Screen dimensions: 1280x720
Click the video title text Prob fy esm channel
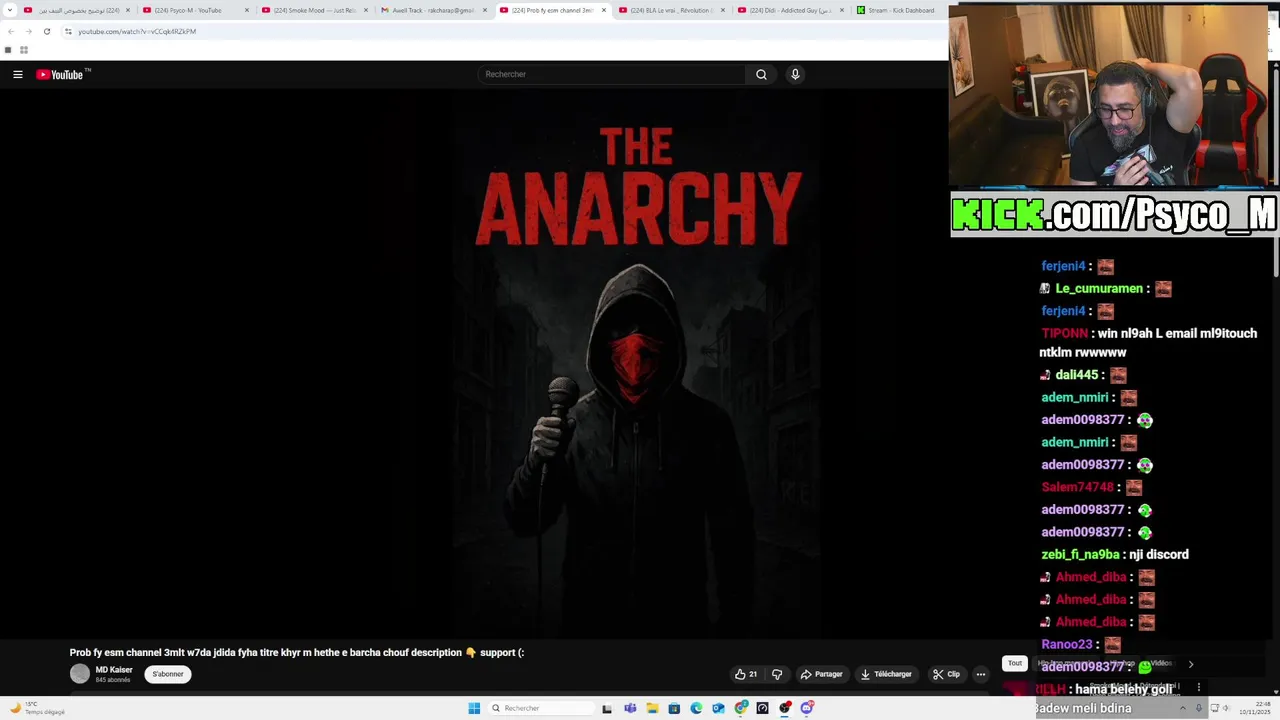click(297, 652)
